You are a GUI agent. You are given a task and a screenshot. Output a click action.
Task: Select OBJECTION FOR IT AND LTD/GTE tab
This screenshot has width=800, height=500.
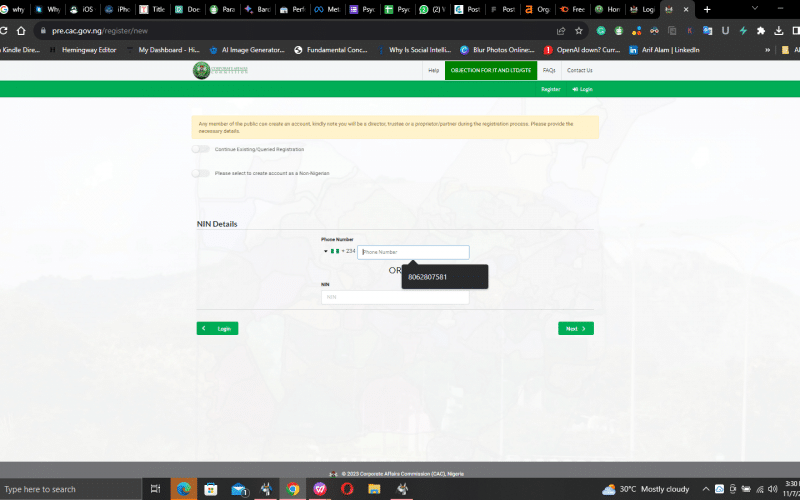click(491, 70)
